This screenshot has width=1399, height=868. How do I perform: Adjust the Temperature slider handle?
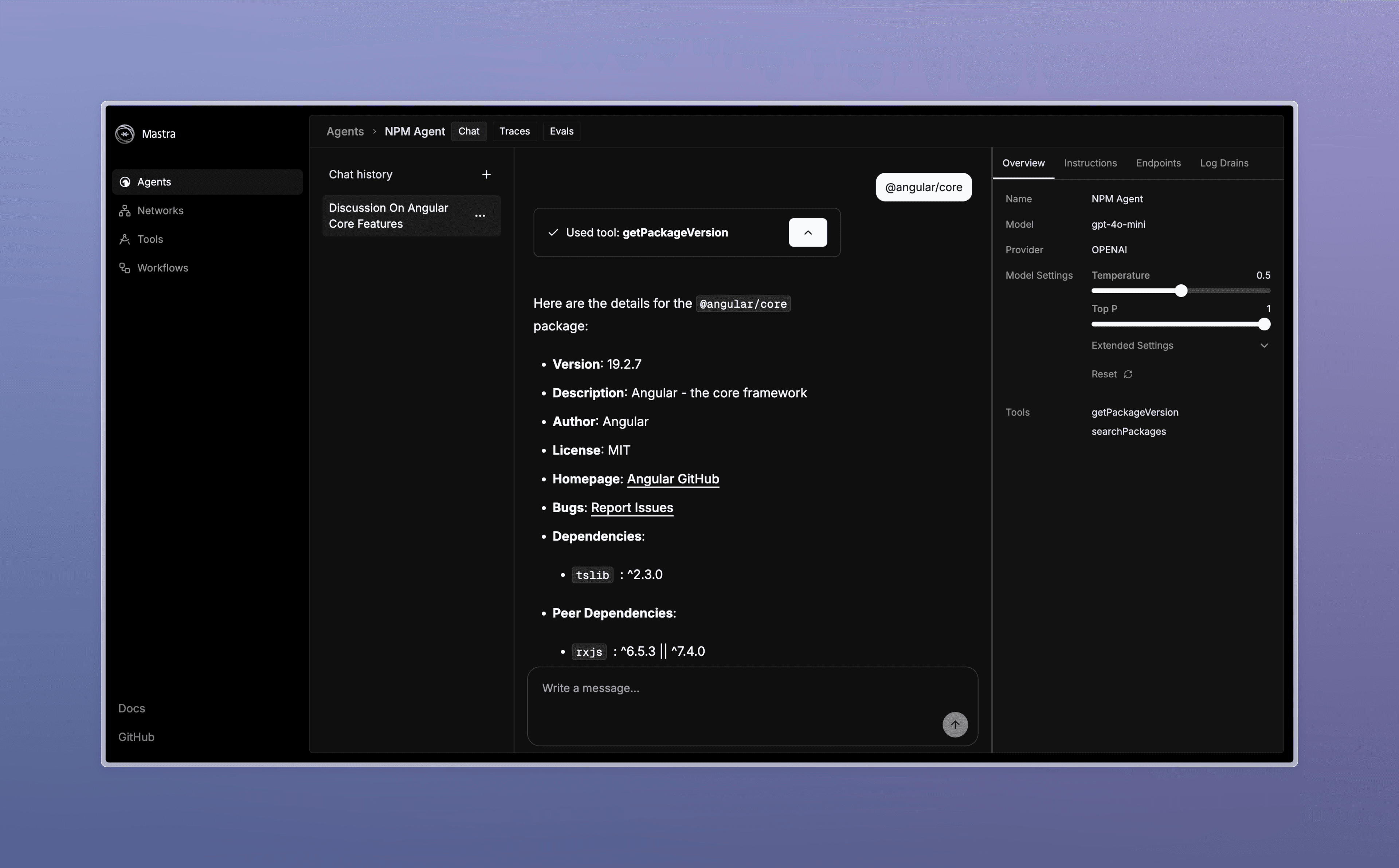pyautogui.click(x=1180, y=291)
